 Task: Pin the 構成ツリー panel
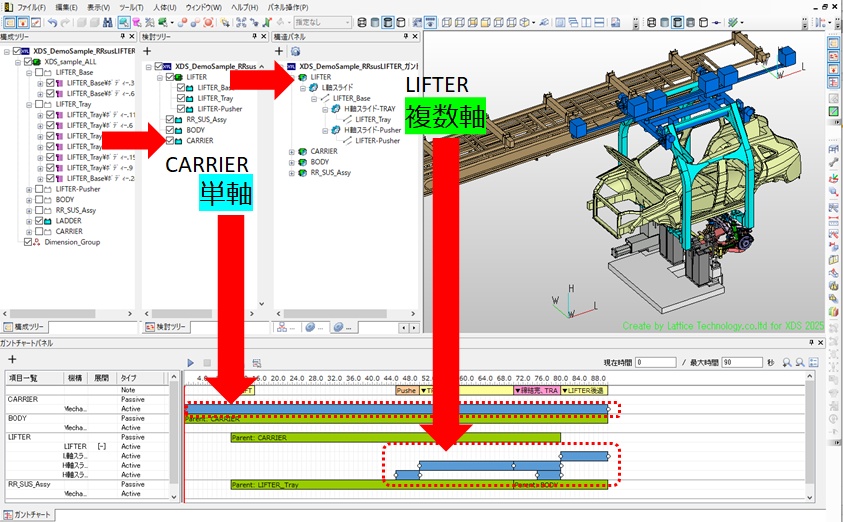click(124, 36)
